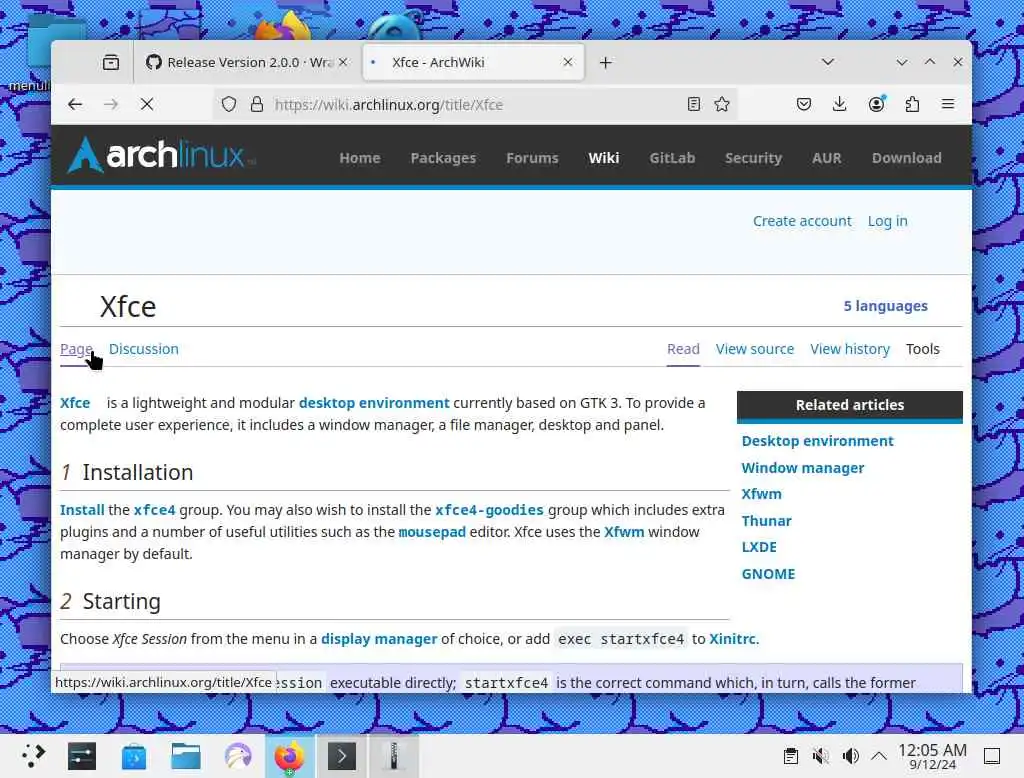Expand the list all tabs chevron
This screenshot has height=778, width=1024.
[x=828, y=62]
